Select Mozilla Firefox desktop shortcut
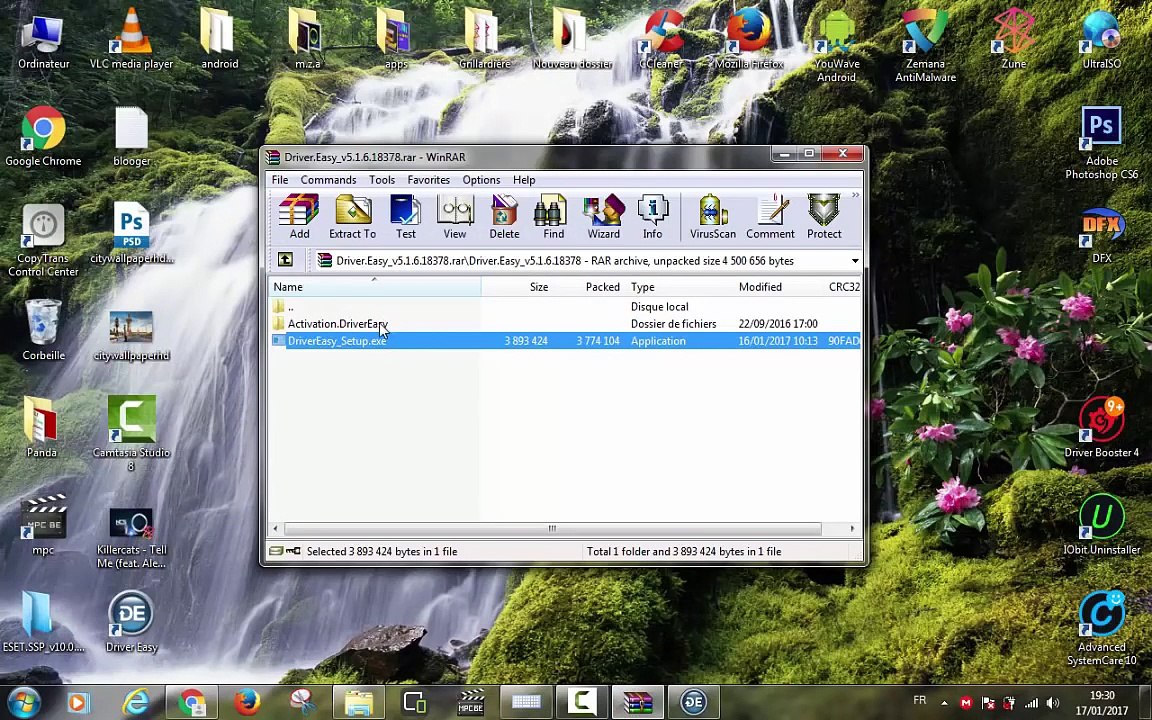 [749, 40]
